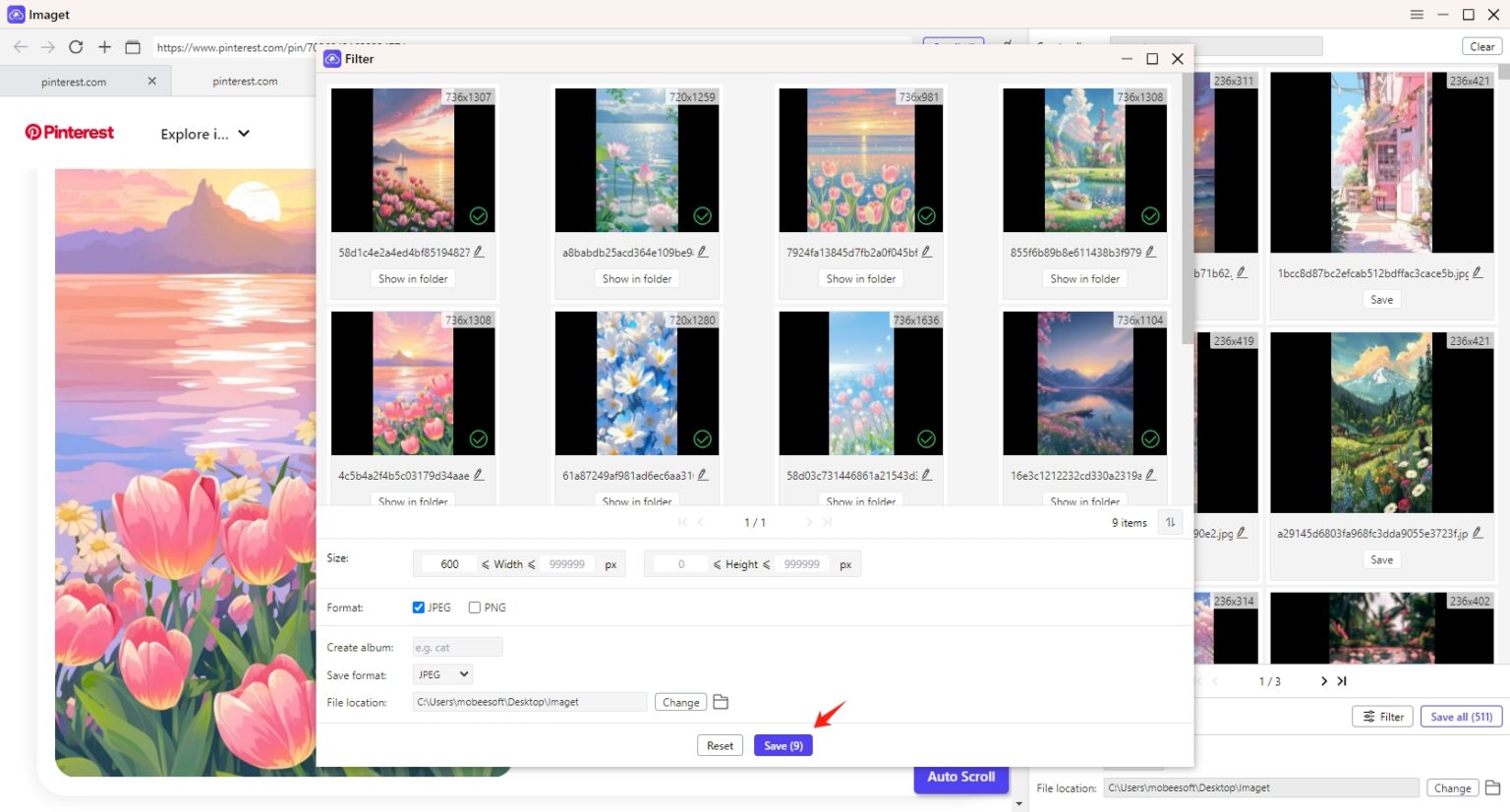
Task: Reload the page with the refresh icon
Action: coord(76,46)
